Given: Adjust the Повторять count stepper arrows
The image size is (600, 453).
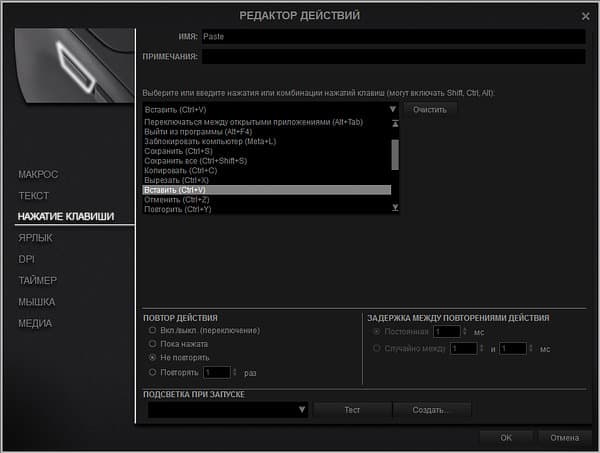Looking at the screenshot, I should pos(235,372).
